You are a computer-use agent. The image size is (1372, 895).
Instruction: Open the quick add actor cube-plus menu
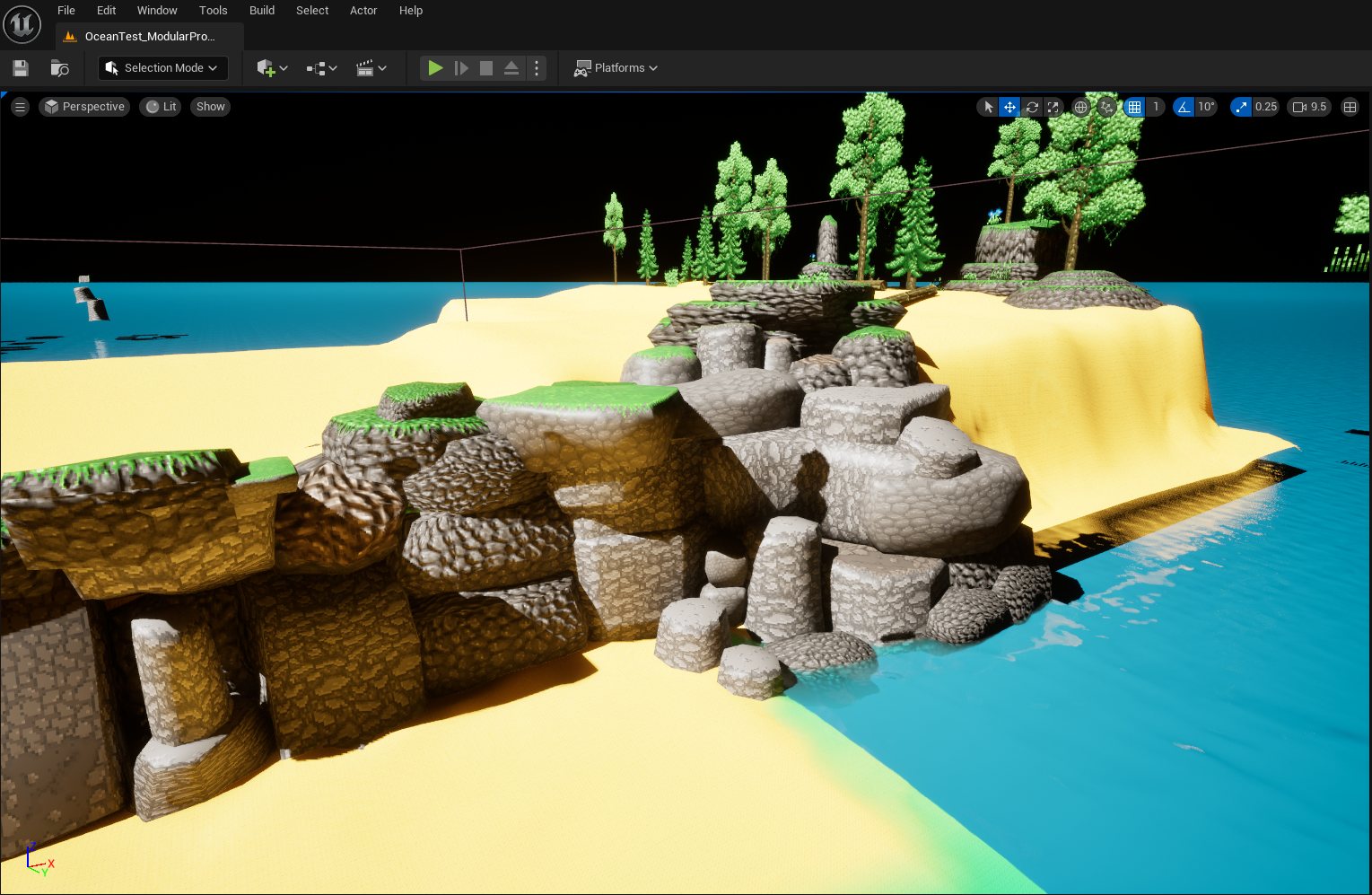(x=272, y=68)
